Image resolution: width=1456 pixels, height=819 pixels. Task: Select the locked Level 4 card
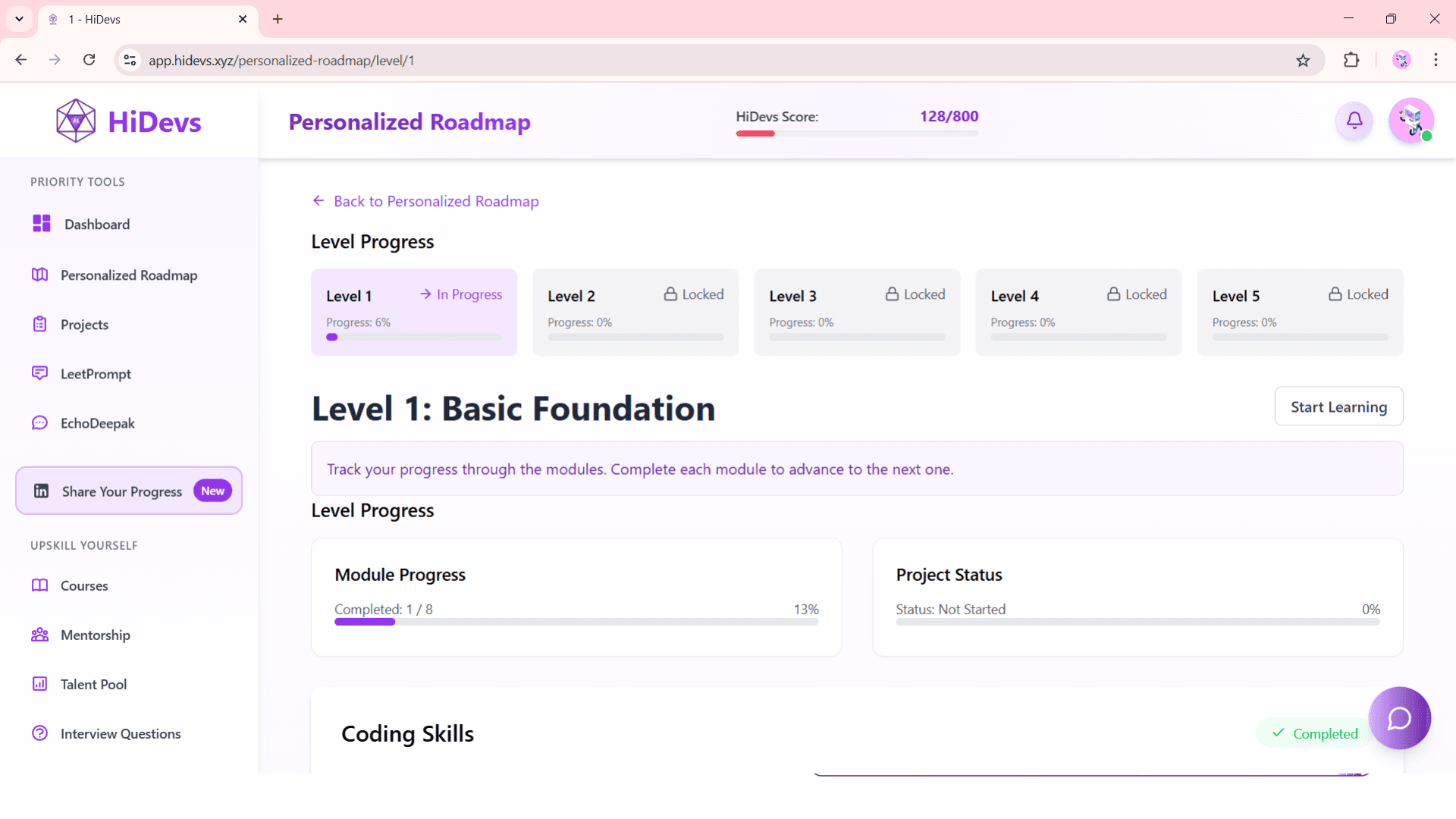pyautogui.click(x=1078, y=312)
